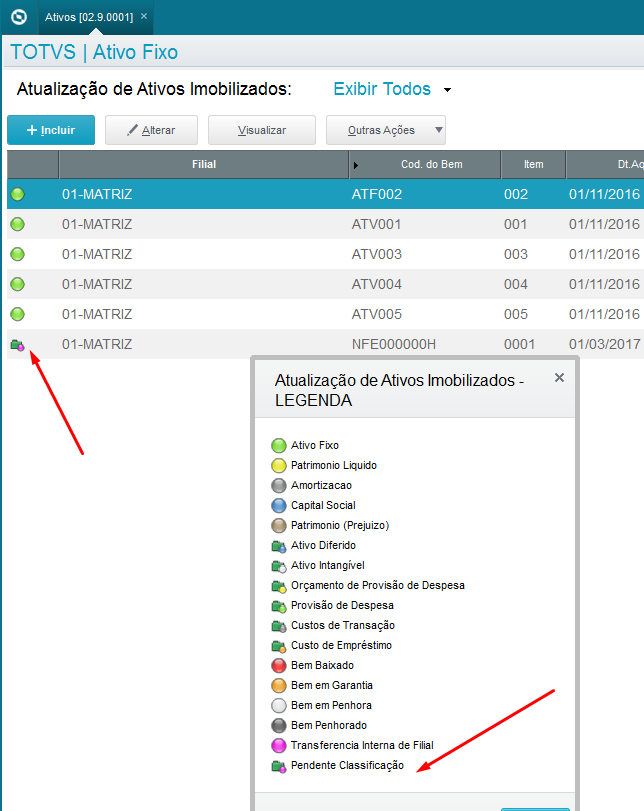The width and height of the screenshot is (644, 811).
Task: Sort by the Filial column header
Action: 204,164
